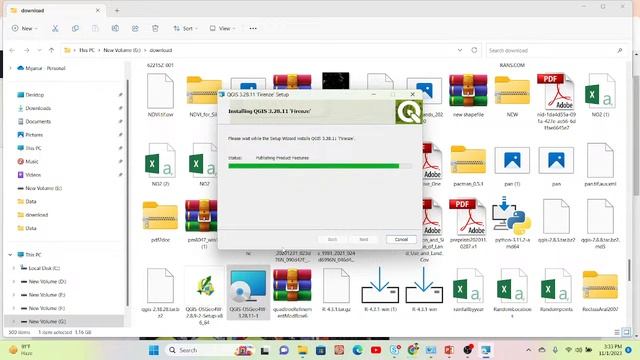The height and width of the screenshot is (360, 640).
Task: Open Skype icon on the taskbar
Action: 395,350
